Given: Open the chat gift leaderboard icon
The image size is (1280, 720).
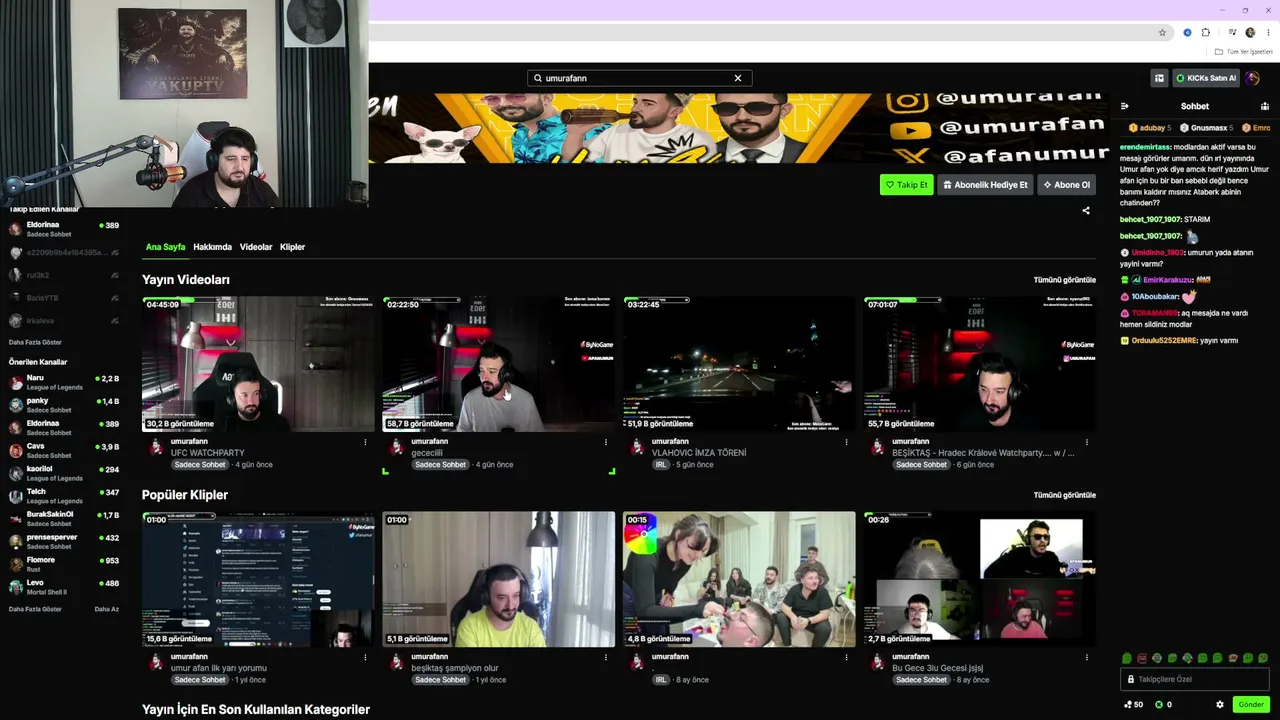Looking at the screenshot, I should pos(1265,106).
